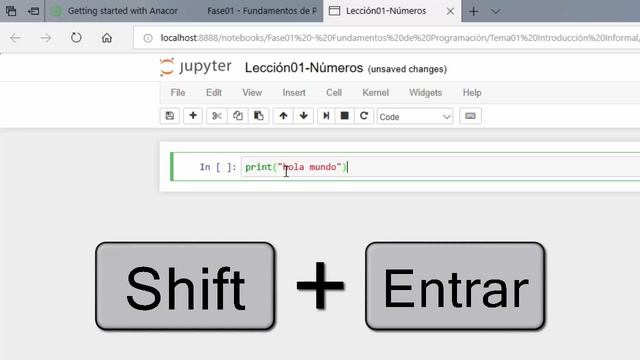Set the open tabs aside
The height and width of the screenshot is (360, 640).
pos(33,11)
